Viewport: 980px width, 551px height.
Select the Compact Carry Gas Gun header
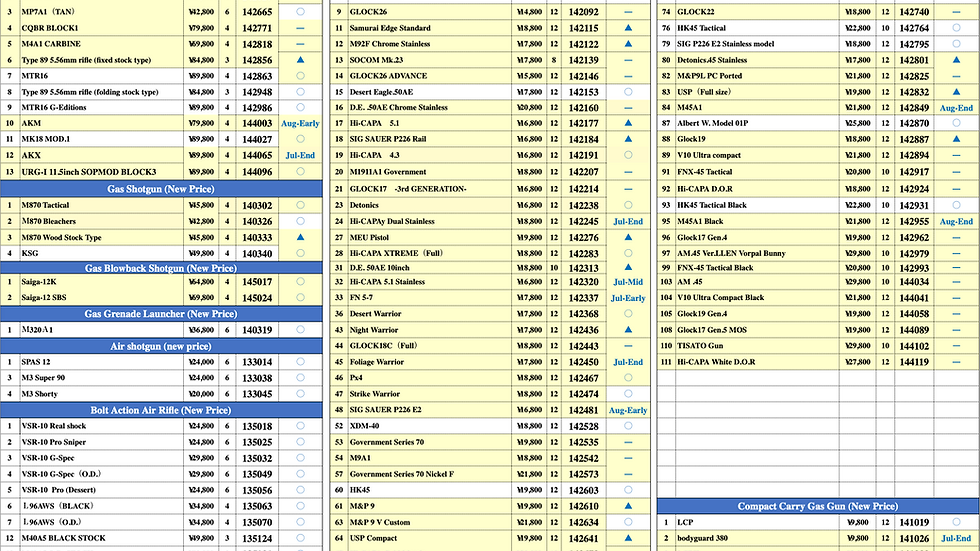(x=818, y=506)
